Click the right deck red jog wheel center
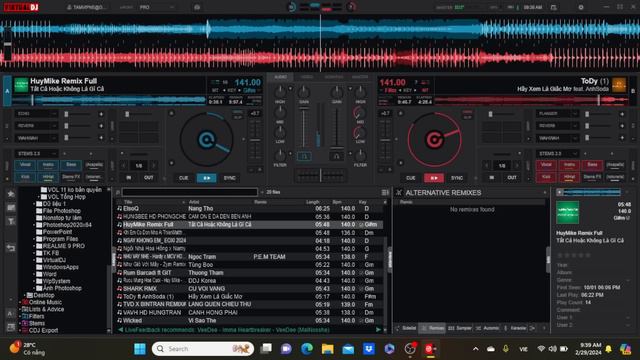The height and width of the screenshot is (360, 640). coord(434,140)
